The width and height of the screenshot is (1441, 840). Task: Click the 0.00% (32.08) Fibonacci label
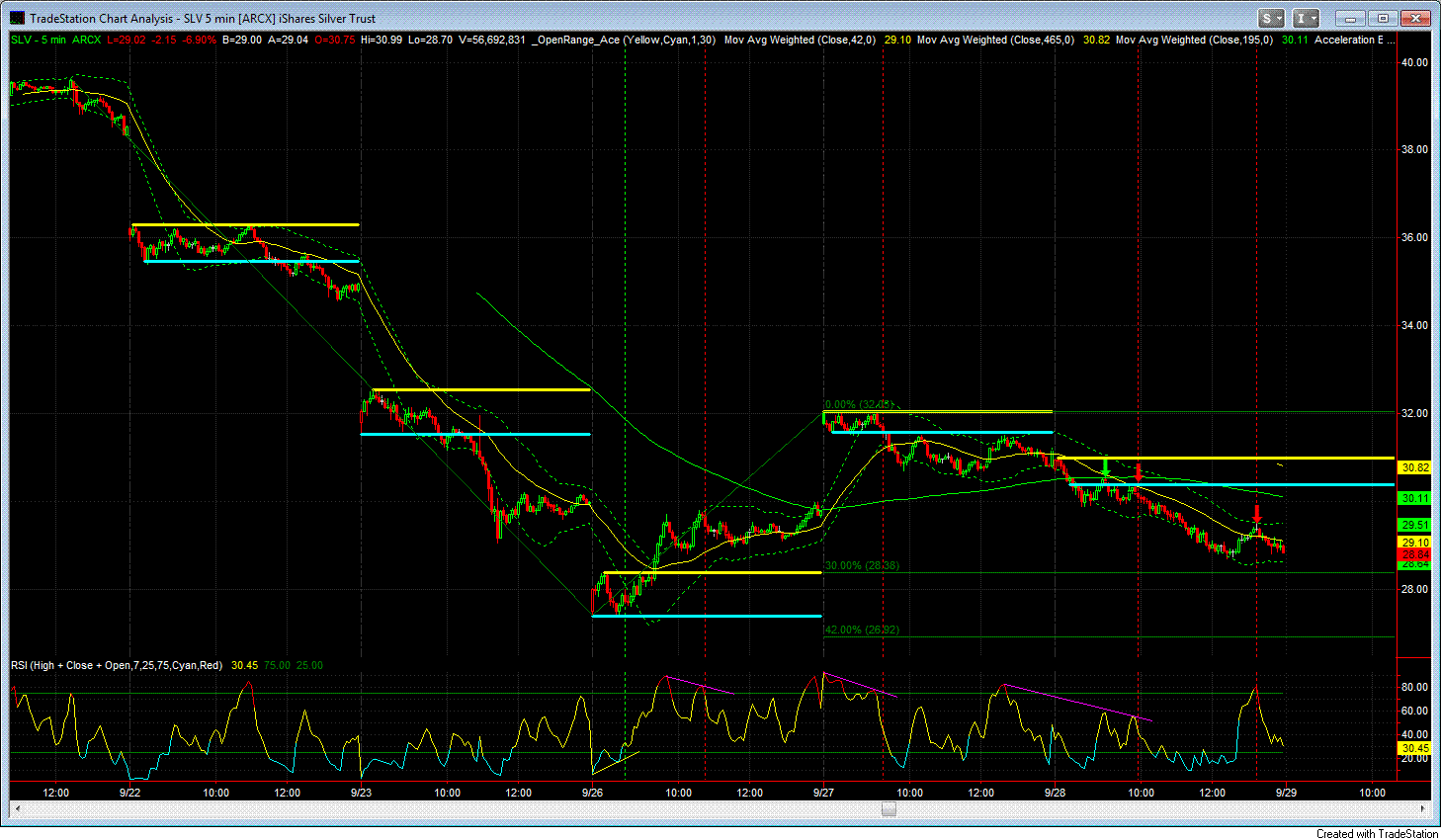point(859,404)
